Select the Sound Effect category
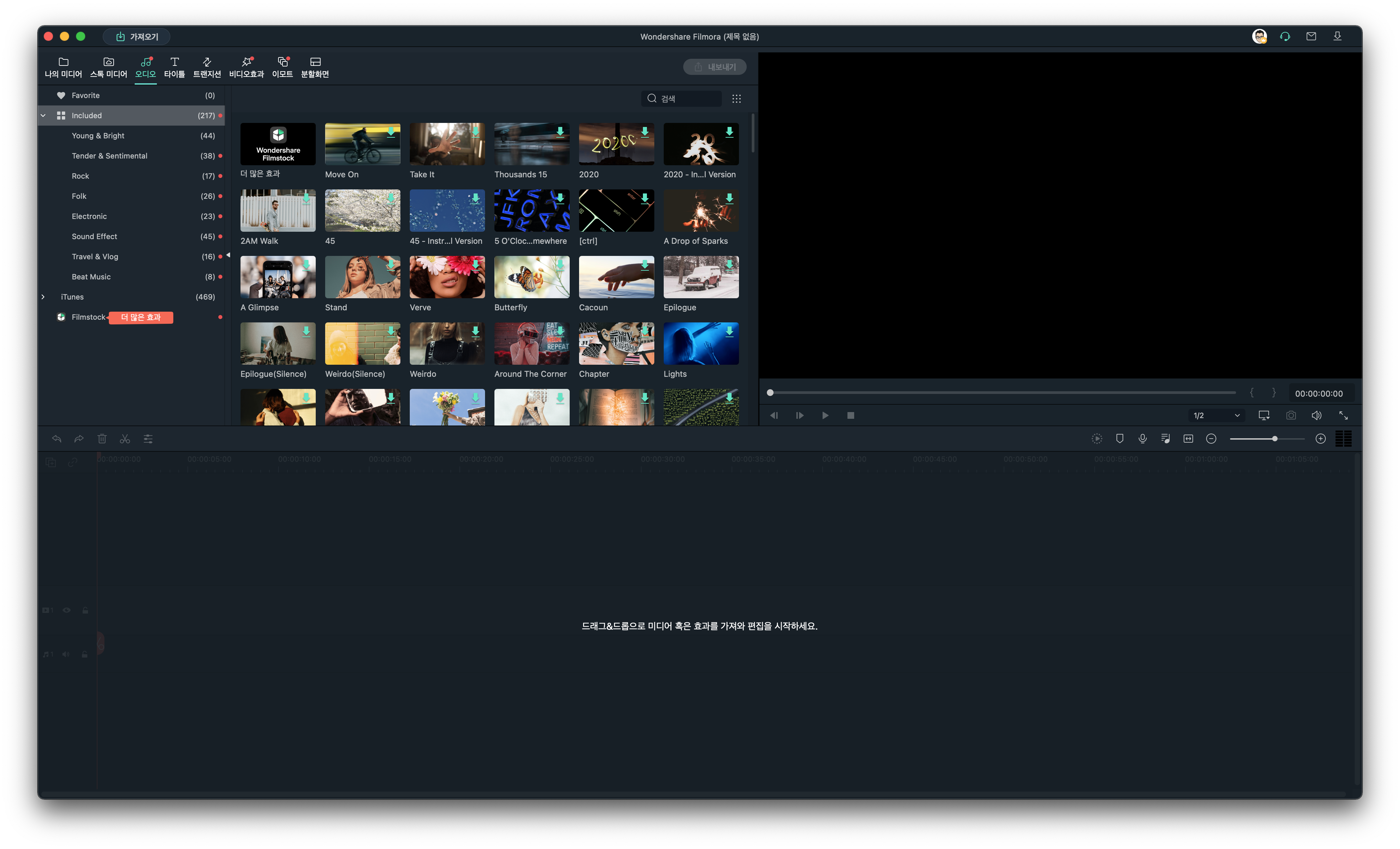The height and width of the screenshot is (849, 1400). pos(94,236)
